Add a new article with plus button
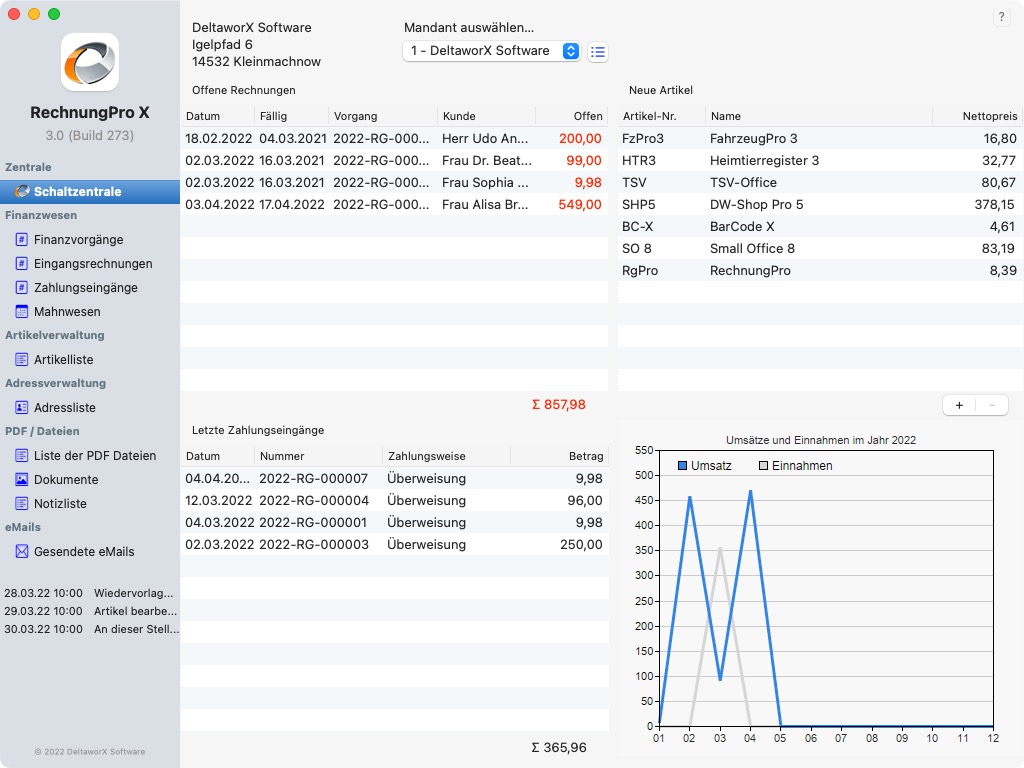 (x=959, y=405)
